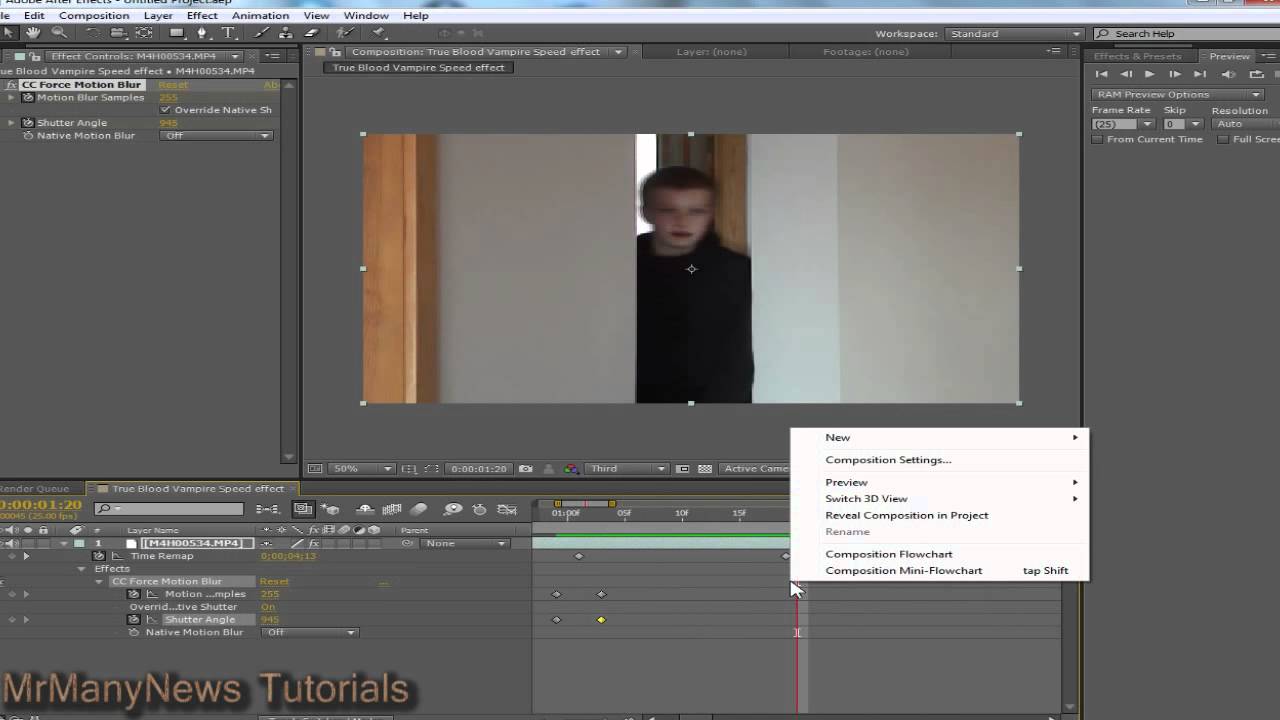Click the Shutter Angle 945 value in timeline

[269, 620]
